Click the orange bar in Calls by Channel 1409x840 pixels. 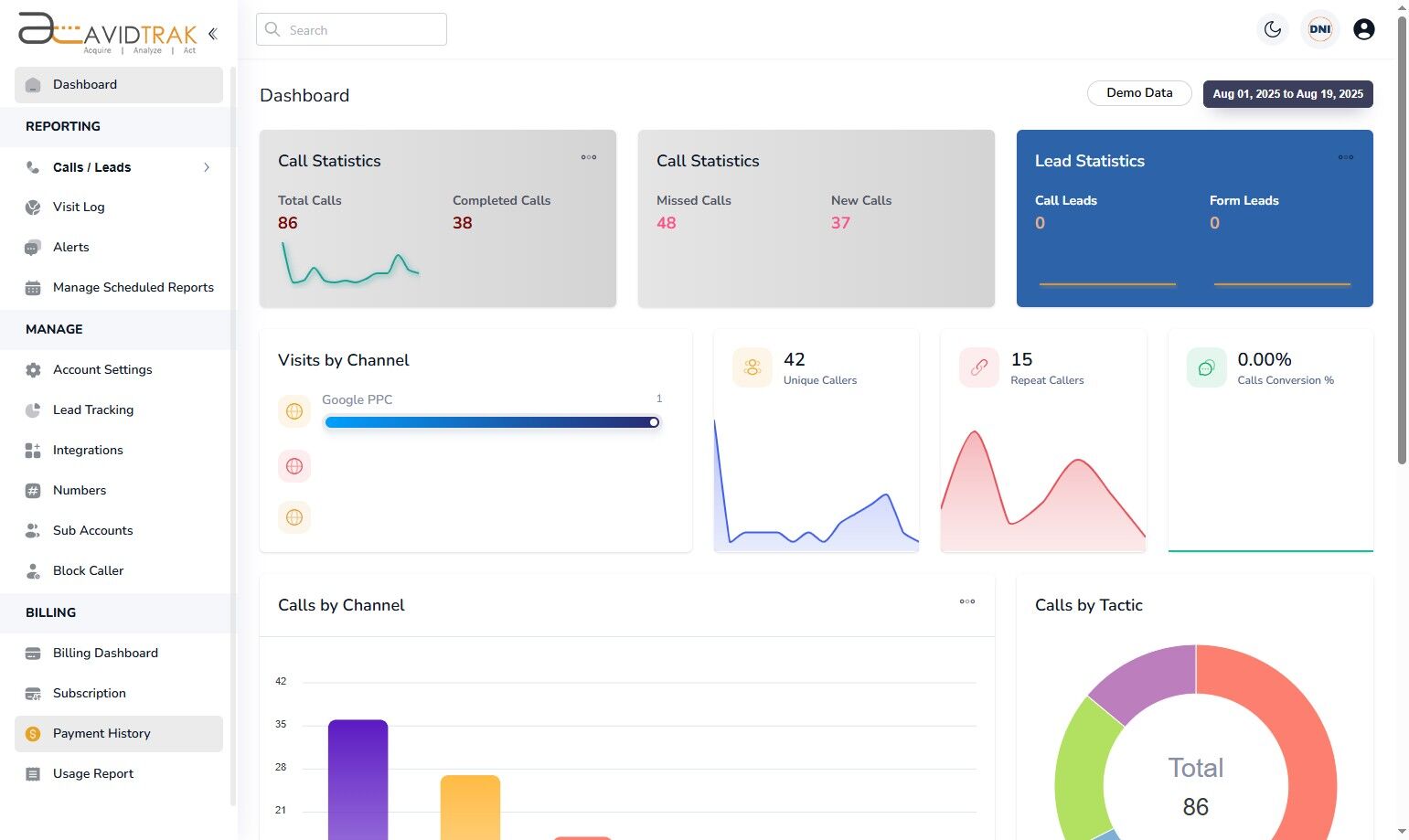tap(470, 808)
